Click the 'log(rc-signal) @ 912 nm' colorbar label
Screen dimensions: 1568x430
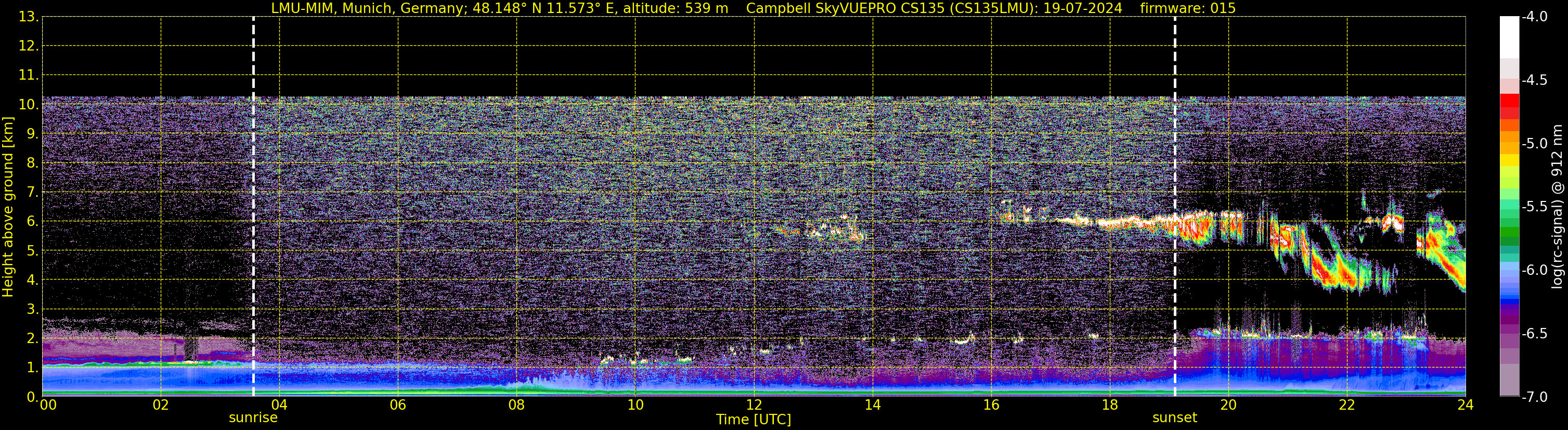[x=1558, y=207]
